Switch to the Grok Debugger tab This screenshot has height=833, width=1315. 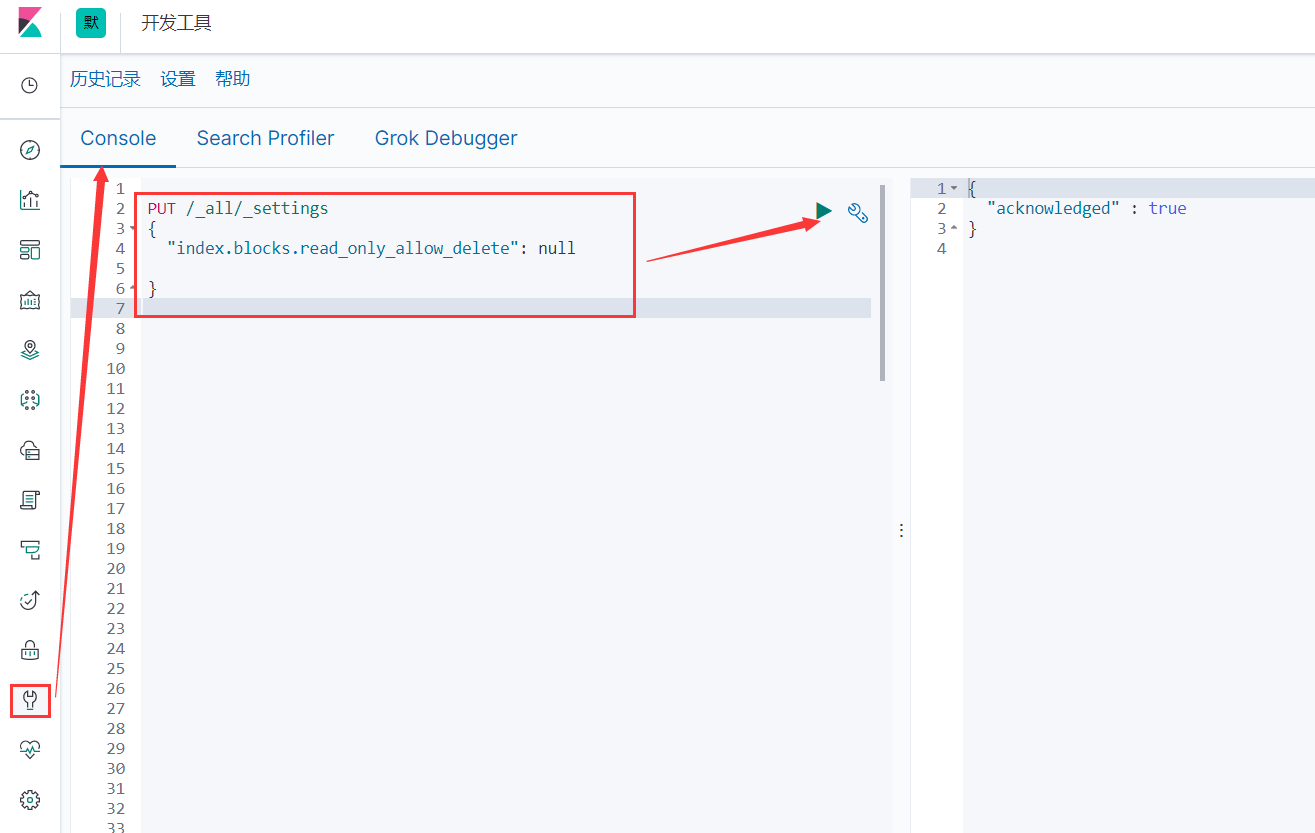click(x=446, y=138)
